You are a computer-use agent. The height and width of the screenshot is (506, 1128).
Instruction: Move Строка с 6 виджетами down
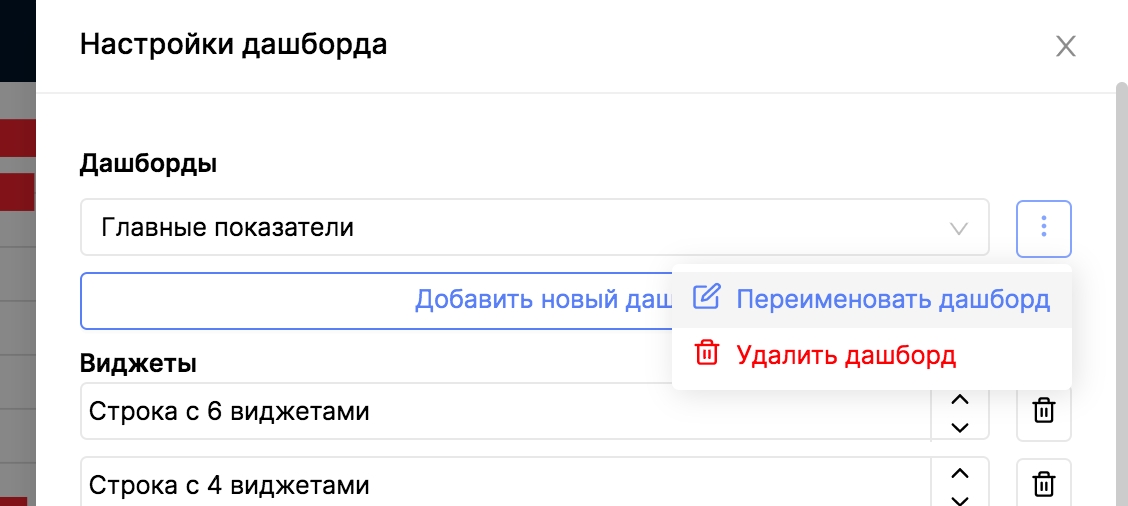click(x=959, y=427)
